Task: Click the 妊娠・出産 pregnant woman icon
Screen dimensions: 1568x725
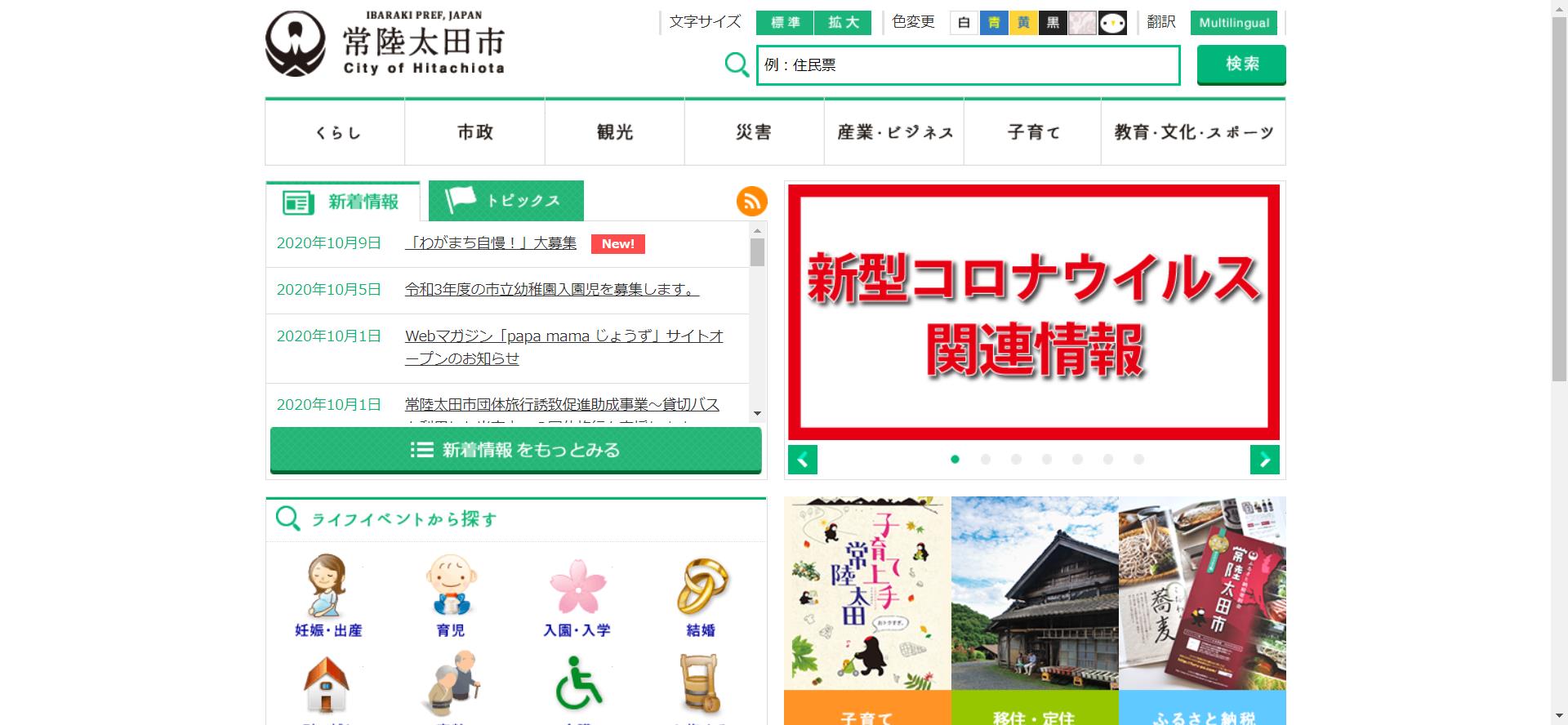Action: (x=327, y=585)
